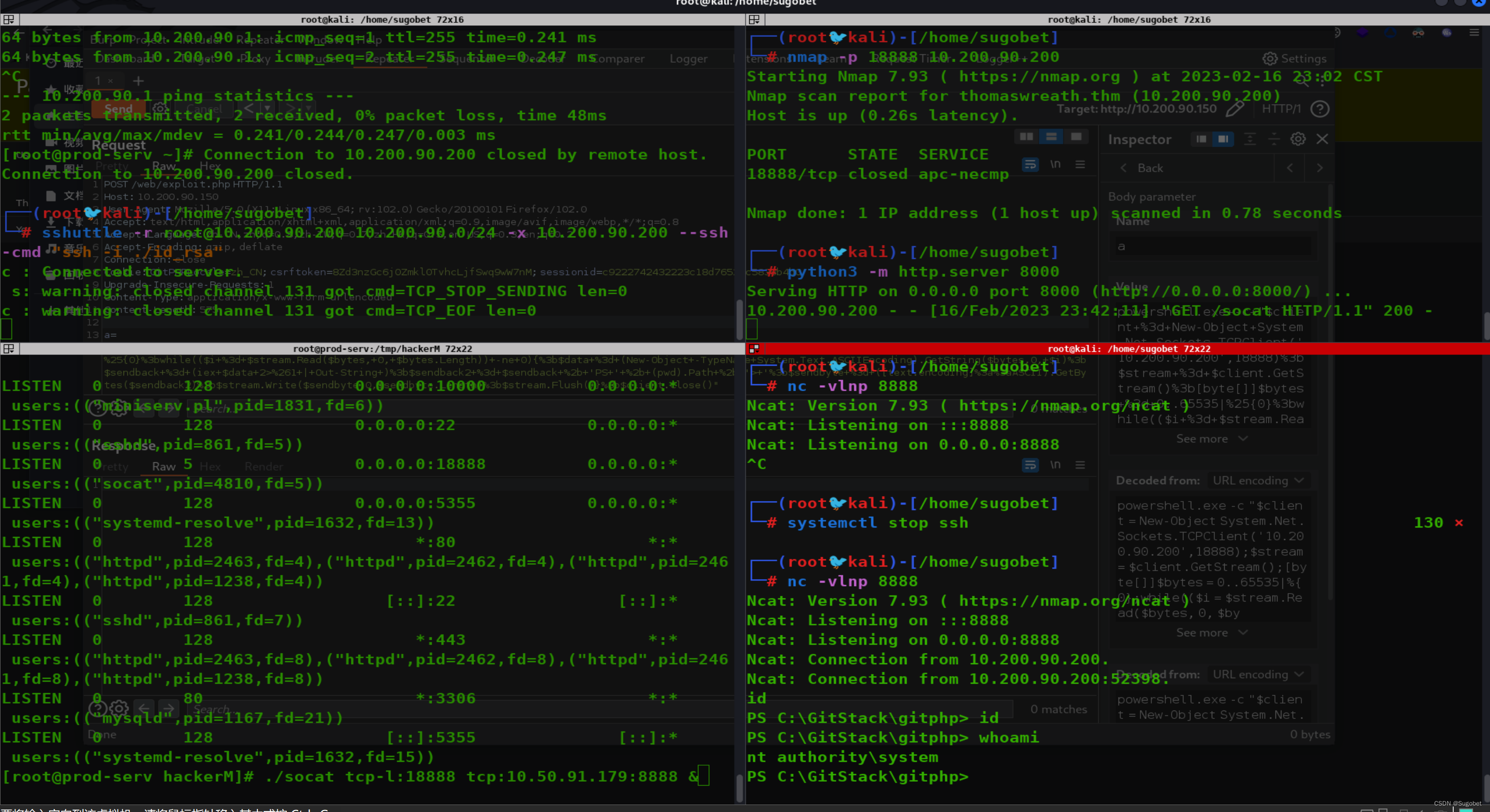This screenshot has height=812, width=1490.
Task: Open request editor hamburger menu
Action: click(x=1080, y=165)
